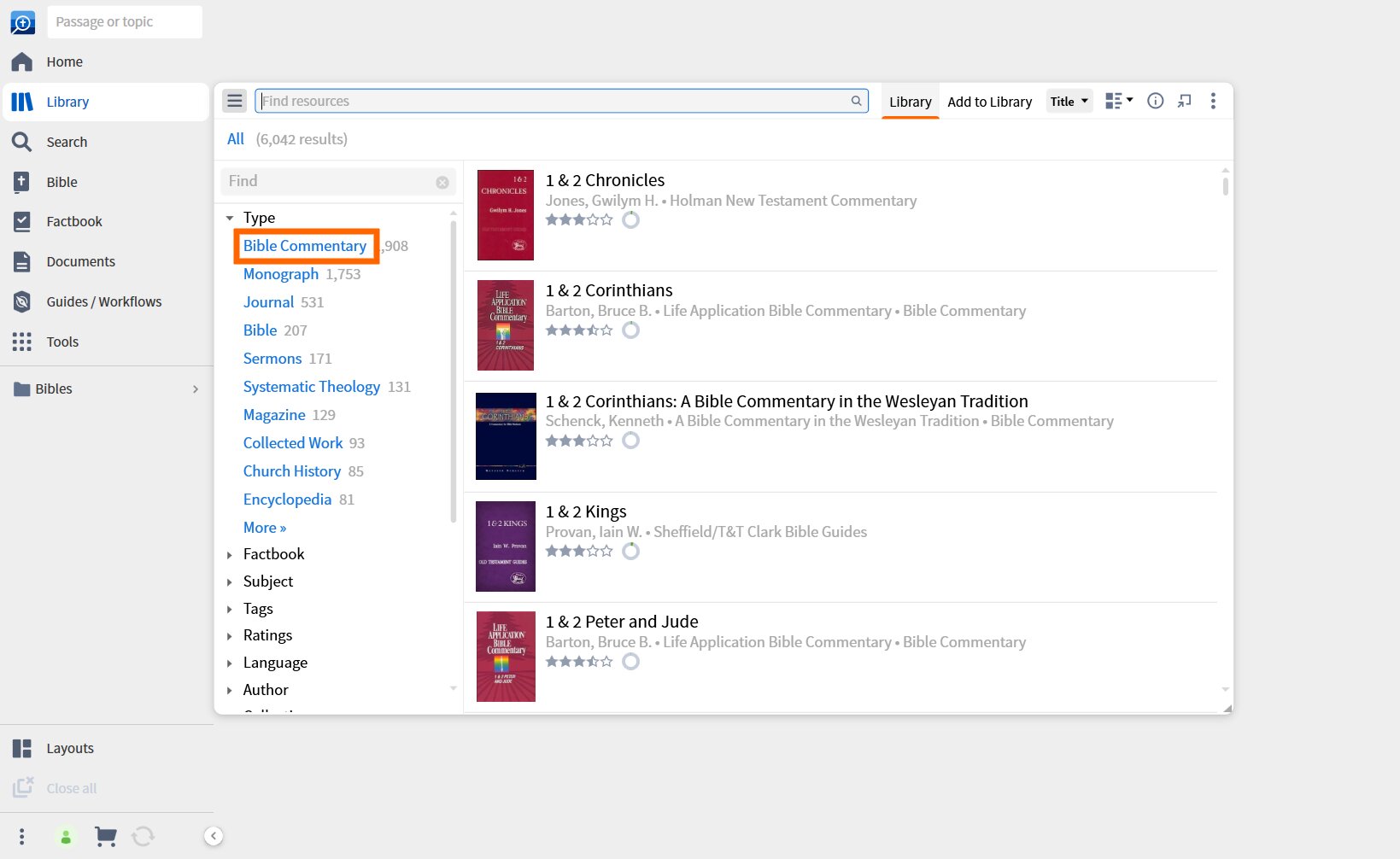The height and width of the screenshot is (859, 1400).
Task: Open Guides / Workflows
Action: coord(106,301)
